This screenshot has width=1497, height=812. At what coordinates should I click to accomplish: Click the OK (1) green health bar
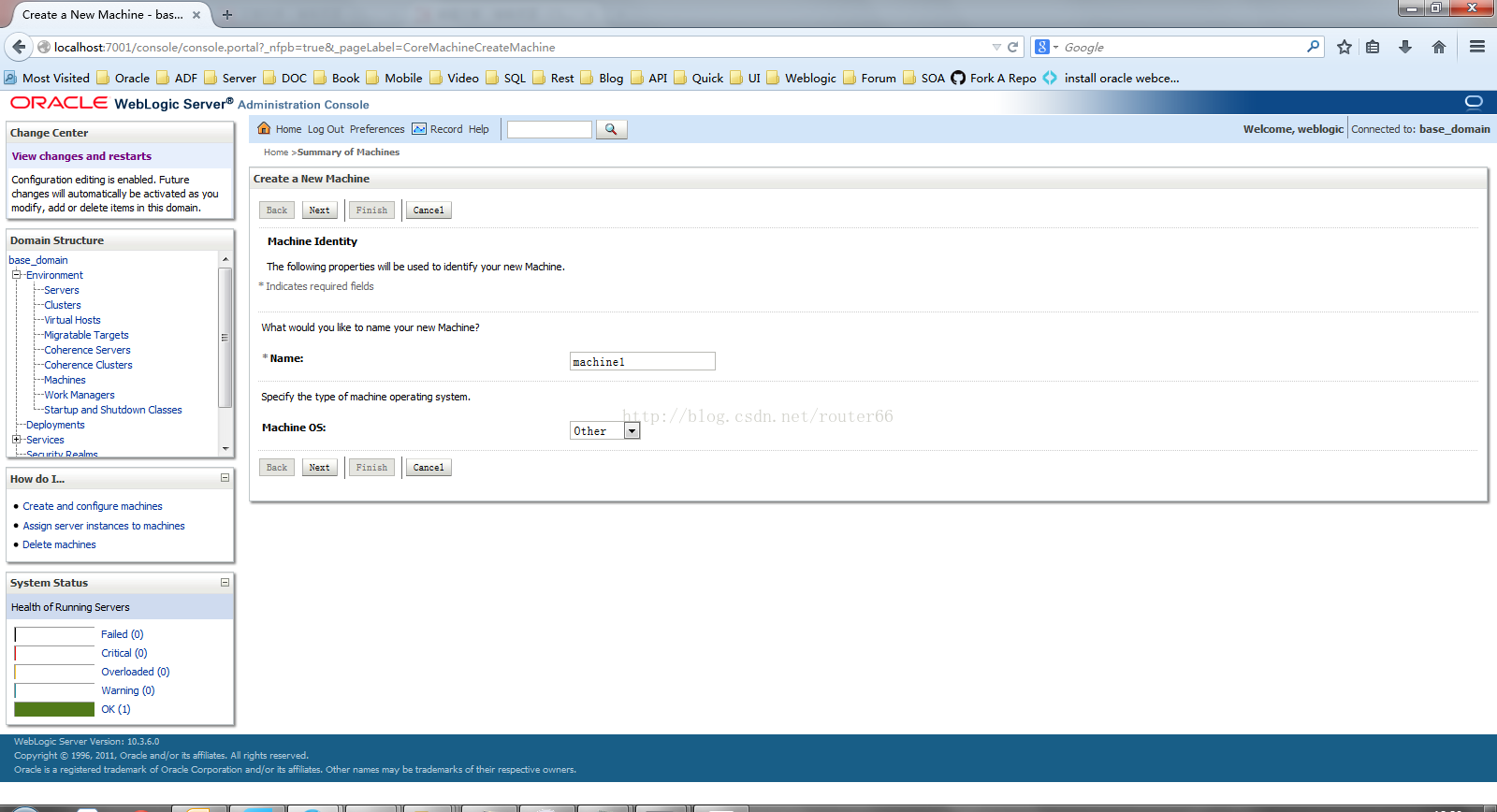pos(54,709)
